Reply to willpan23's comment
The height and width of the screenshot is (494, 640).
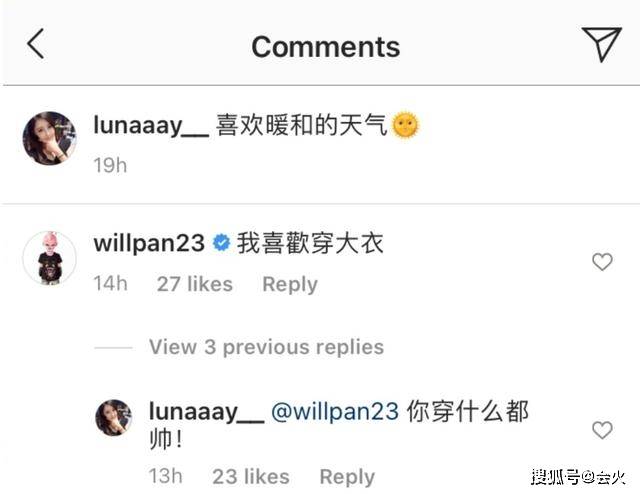[290, 284]
